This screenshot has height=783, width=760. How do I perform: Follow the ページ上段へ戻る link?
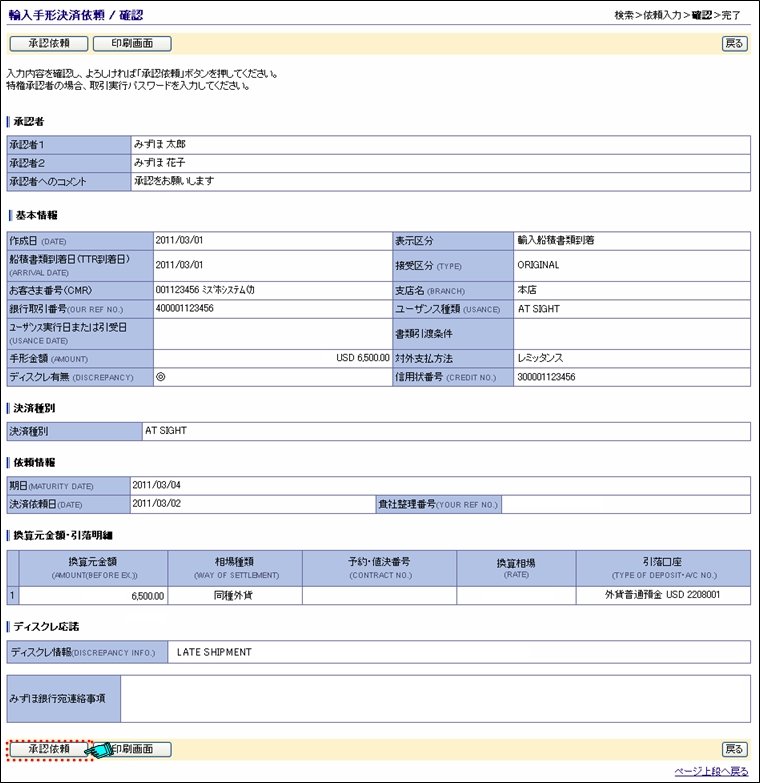click(x=712, y=772)
